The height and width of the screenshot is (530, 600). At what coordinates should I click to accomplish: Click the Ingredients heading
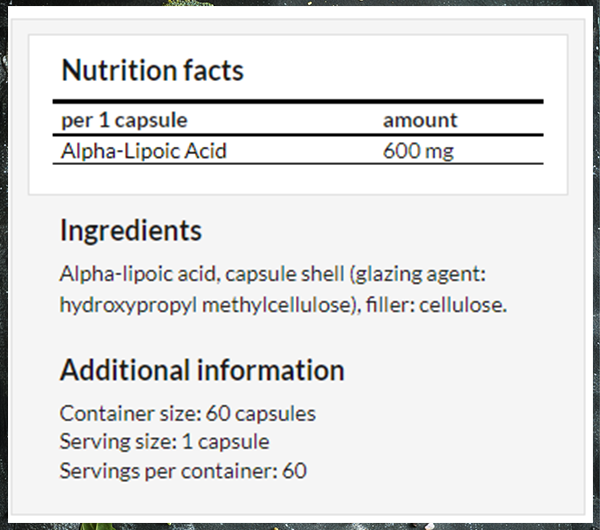tap(131, 232)
